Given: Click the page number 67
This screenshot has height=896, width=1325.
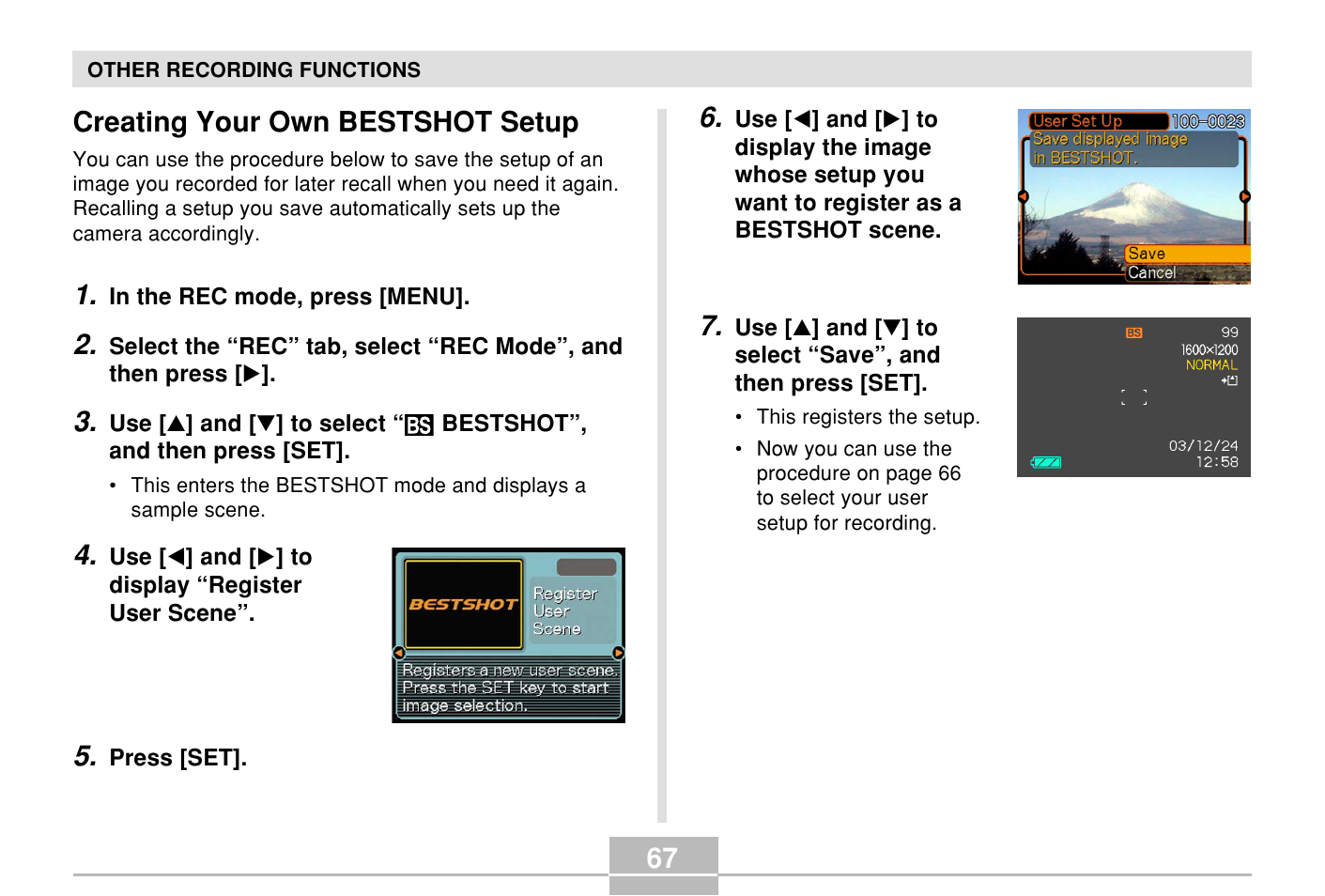Looking at the screenshot, I should pos(662,858).
